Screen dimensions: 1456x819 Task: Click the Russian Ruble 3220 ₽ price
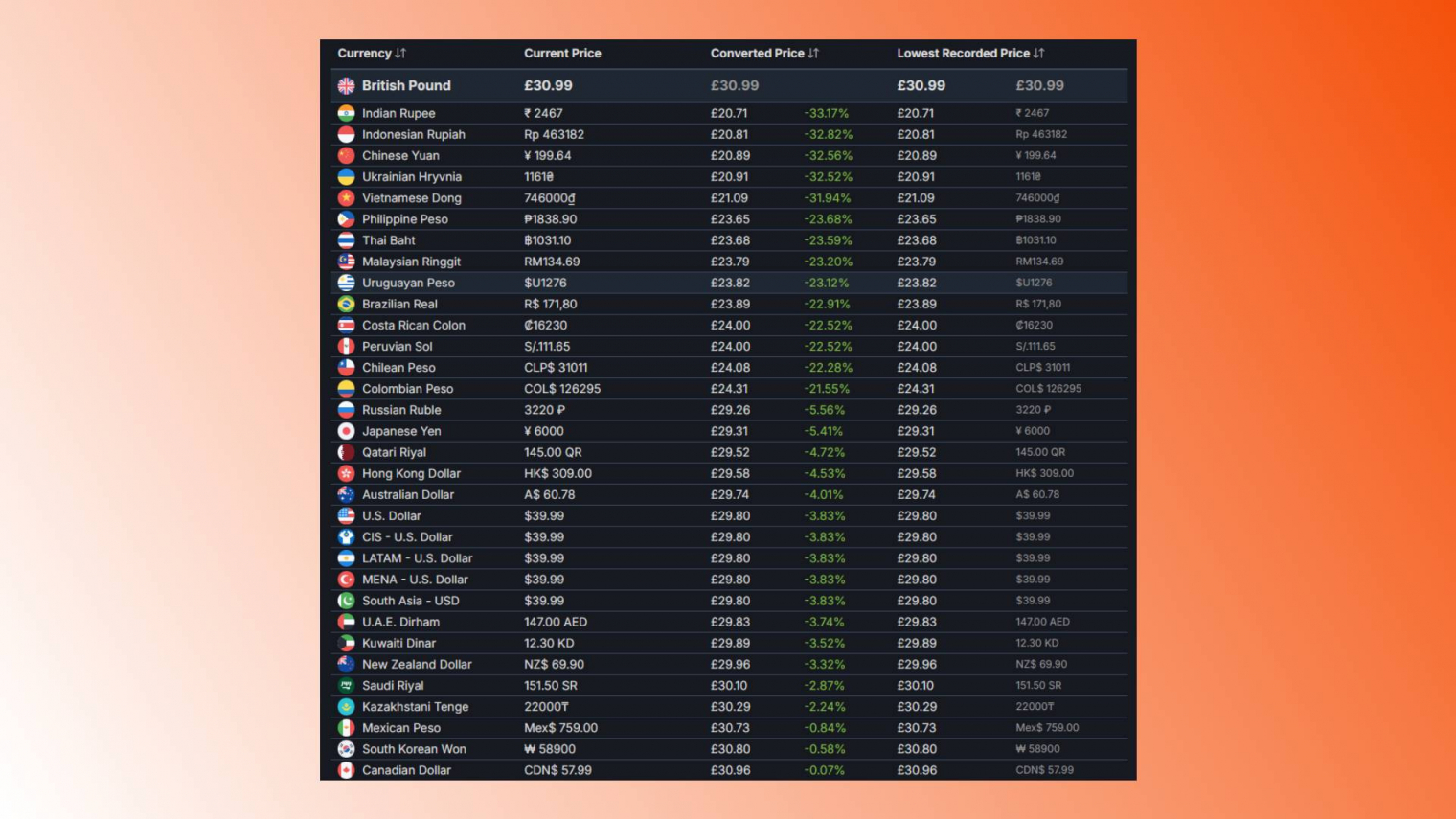pyautogui.click(x=544, y=410)
